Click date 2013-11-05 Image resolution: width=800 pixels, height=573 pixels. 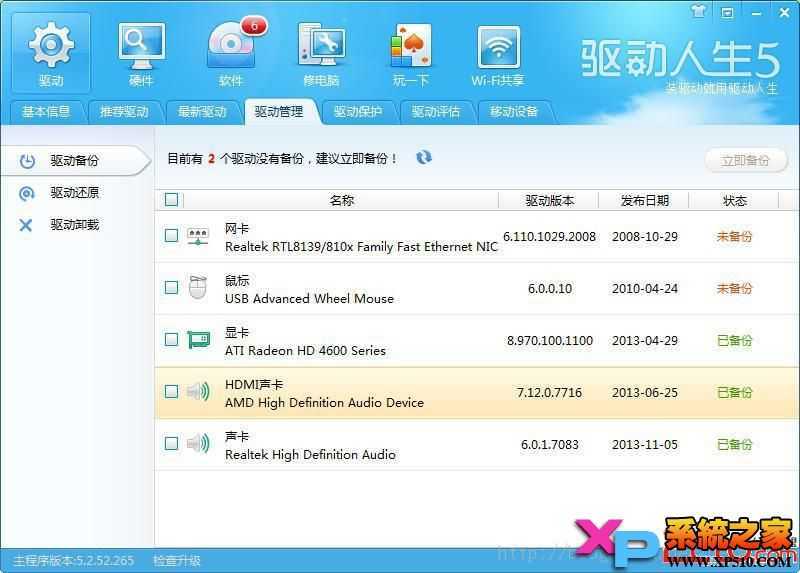click(x=645, y=445)
